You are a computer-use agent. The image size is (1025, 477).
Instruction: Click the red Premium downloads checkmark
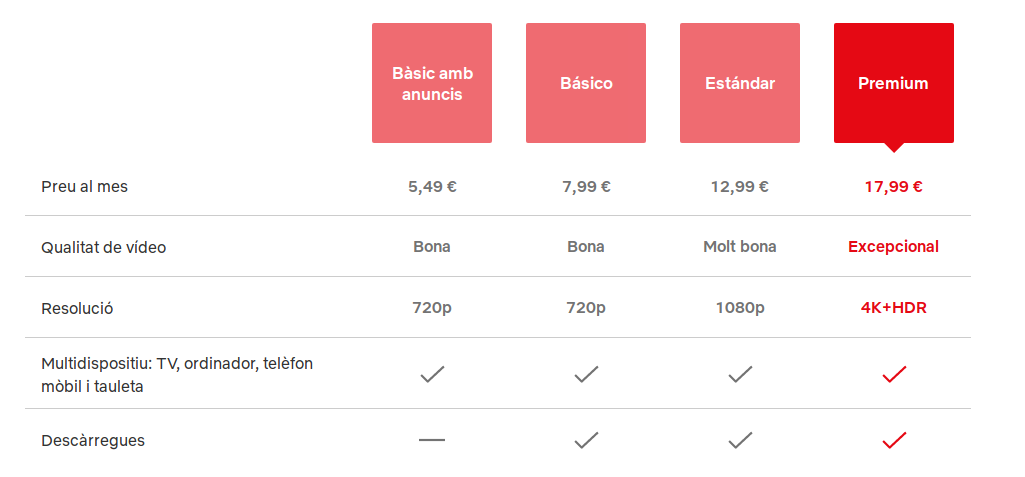[x=894, y=439]
